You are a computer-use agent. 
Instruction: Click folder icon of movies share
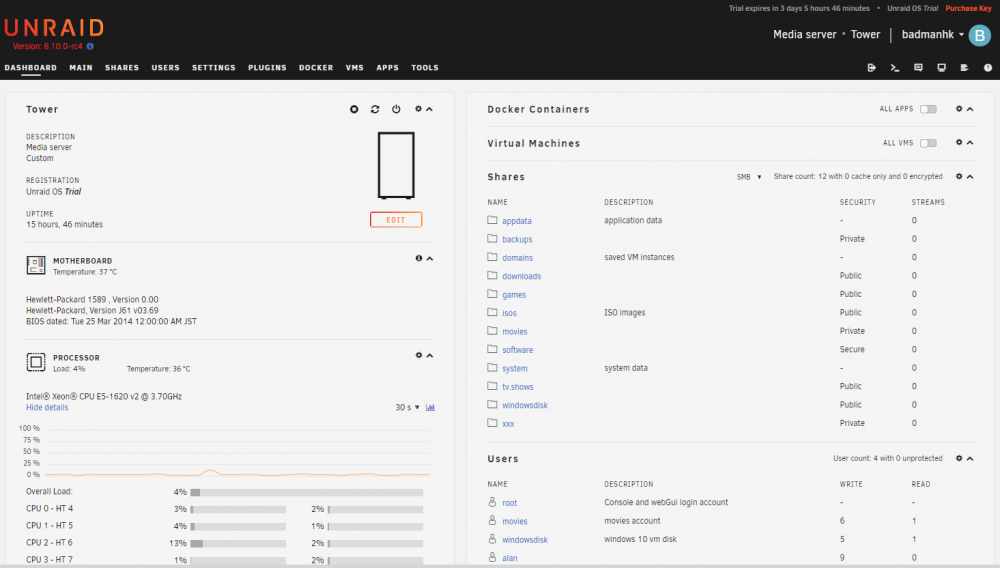point(492,330)
